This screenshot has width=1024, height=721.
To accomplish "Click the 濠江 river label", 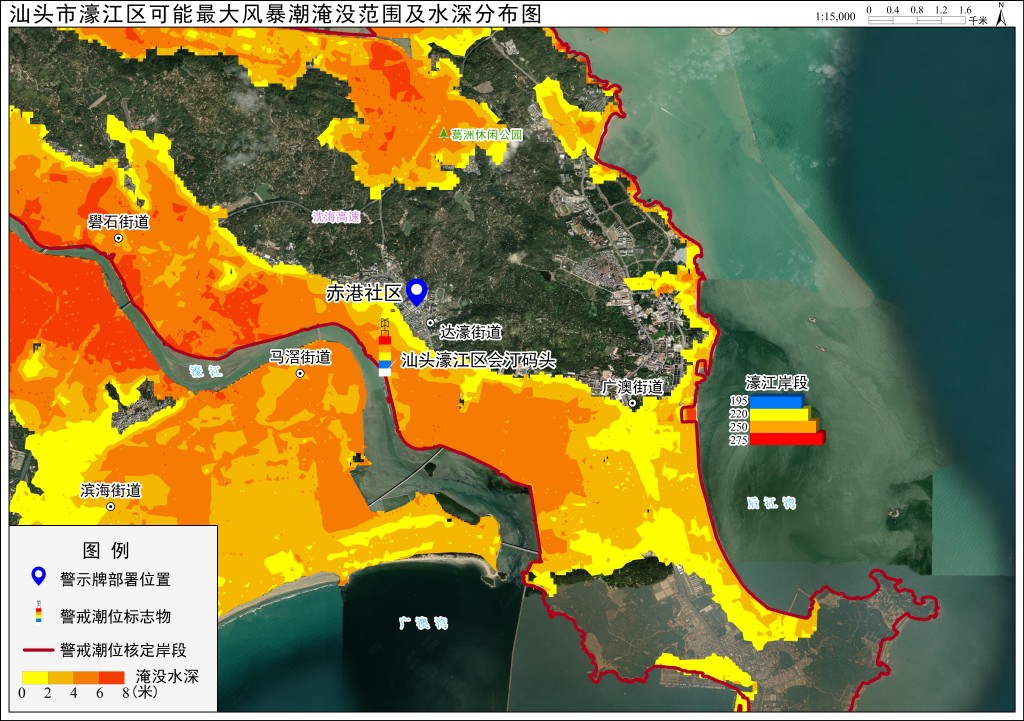I will (x=206, y=372).
